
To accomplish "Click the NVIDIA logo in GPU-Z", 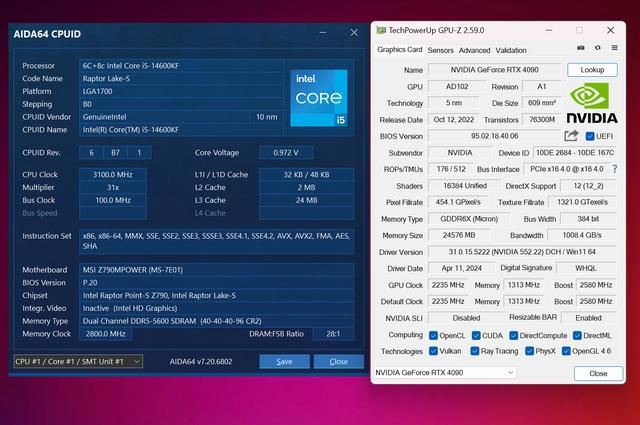I will click(592, 103).
